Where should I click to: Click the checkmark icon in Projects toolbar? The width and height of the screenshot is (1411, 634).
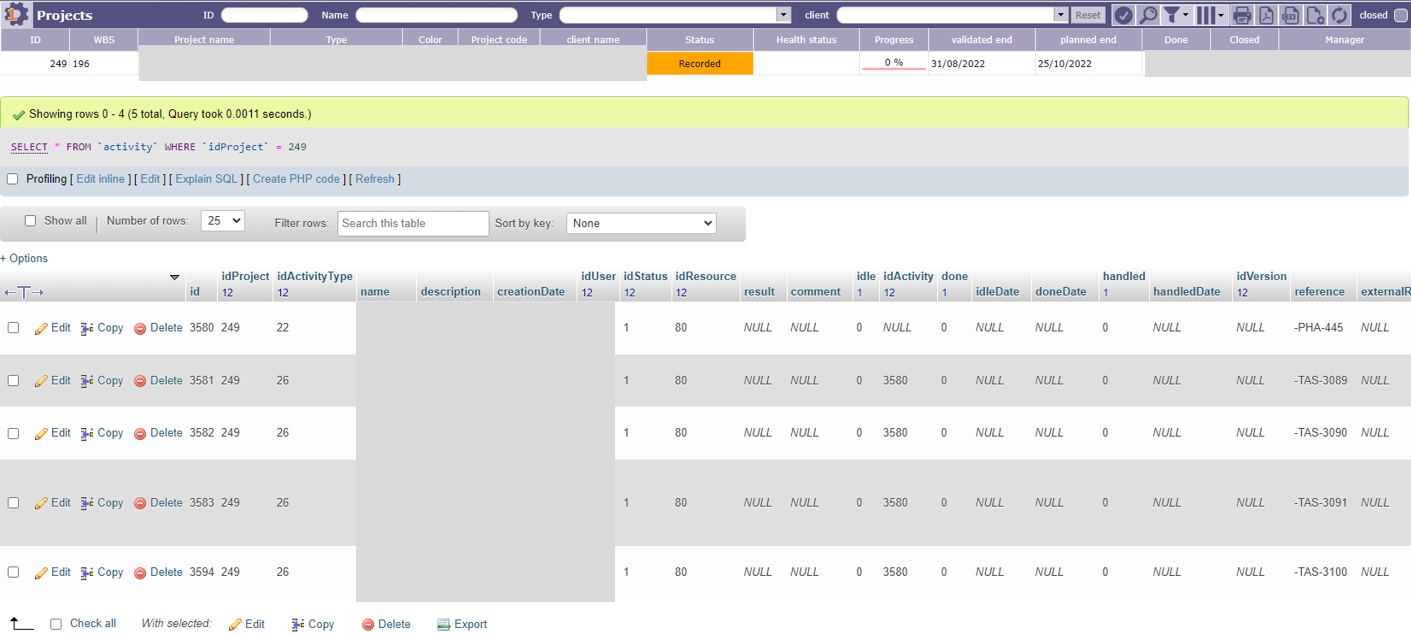click(x=1124, y=15)
